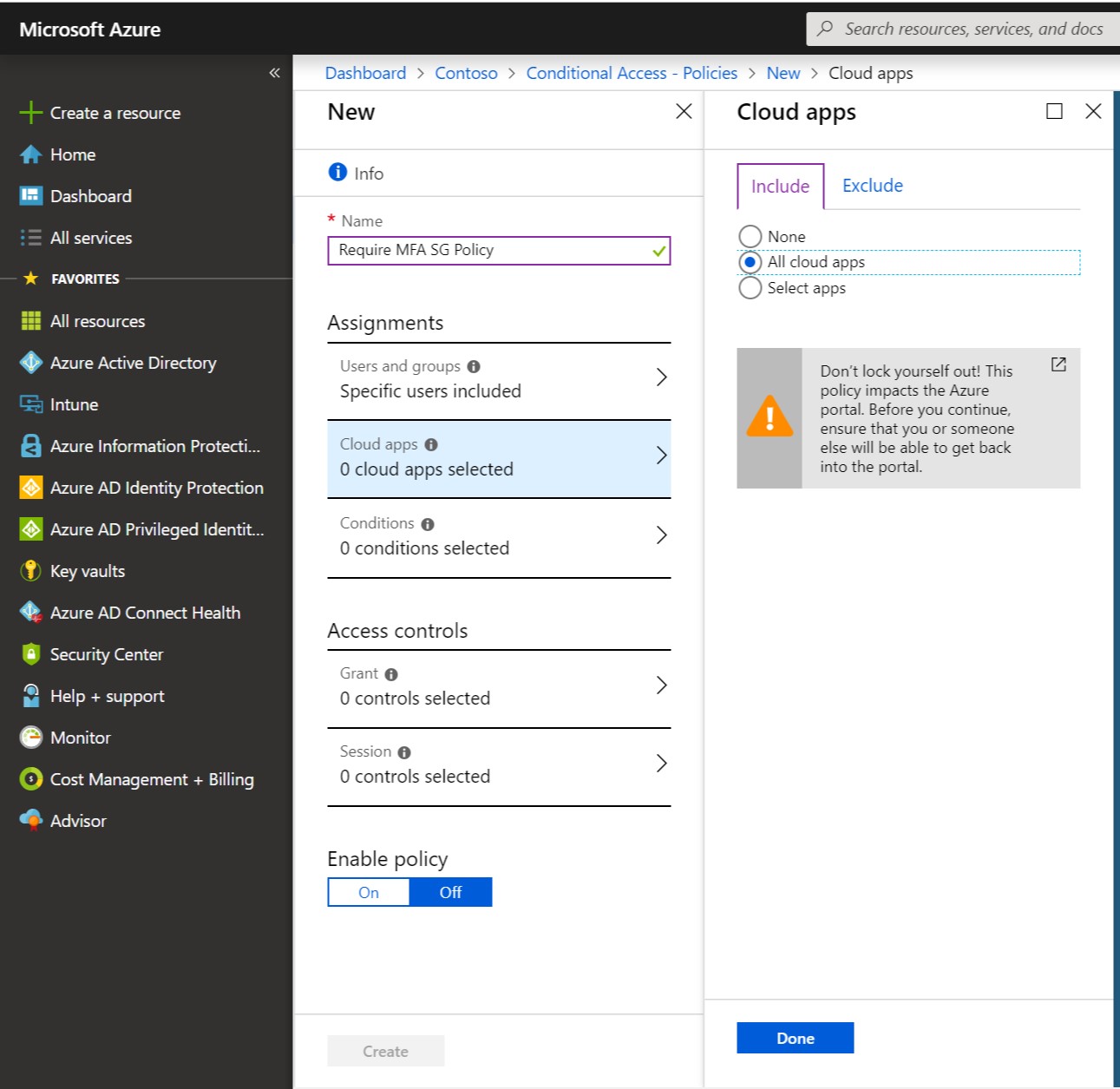The width and height of the screenshot is (1120, 1089).
Task: Close the New policy blade
Action: [684, 111]
